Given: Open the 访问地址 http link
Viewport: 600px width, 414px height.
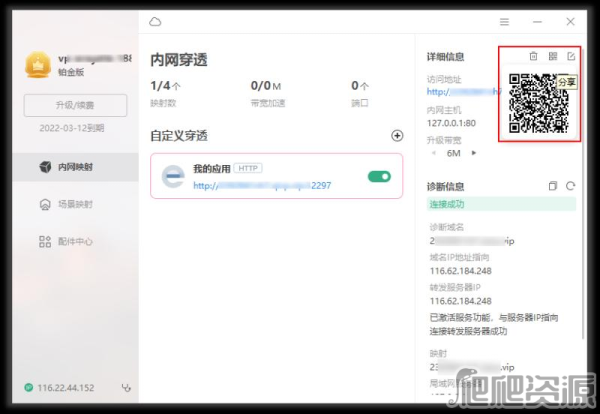Looking at the screenshot, I should (x=464, y=92).
